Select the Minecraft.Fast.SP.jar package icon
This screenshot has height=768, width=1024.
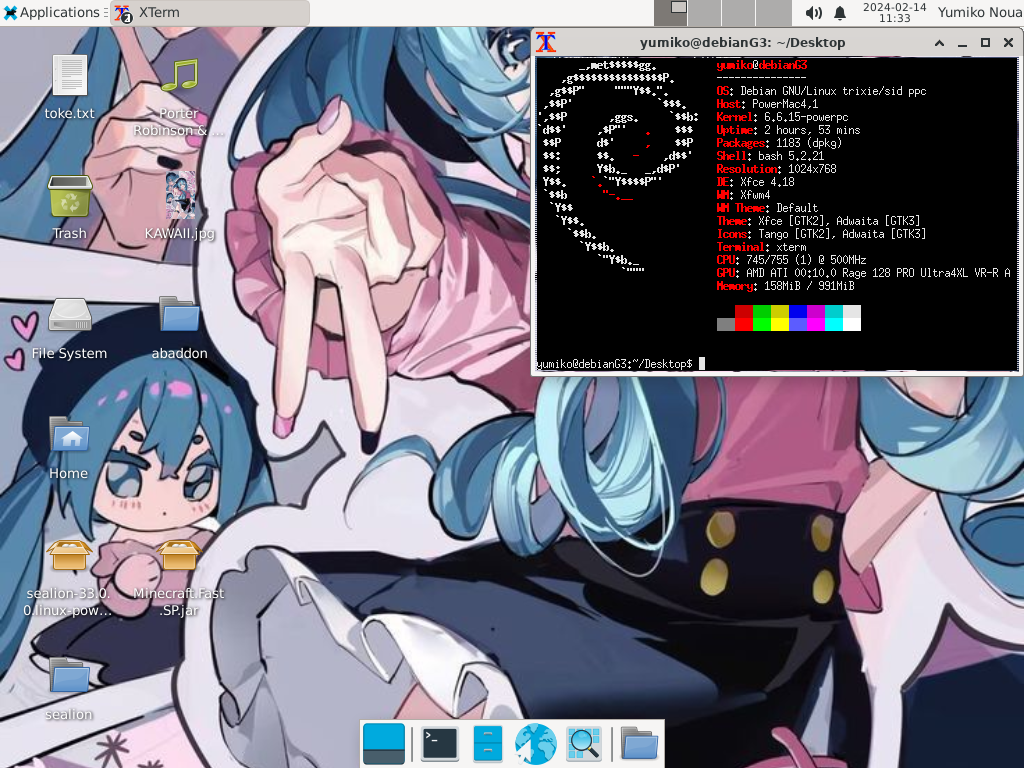[x=179, y=555]
